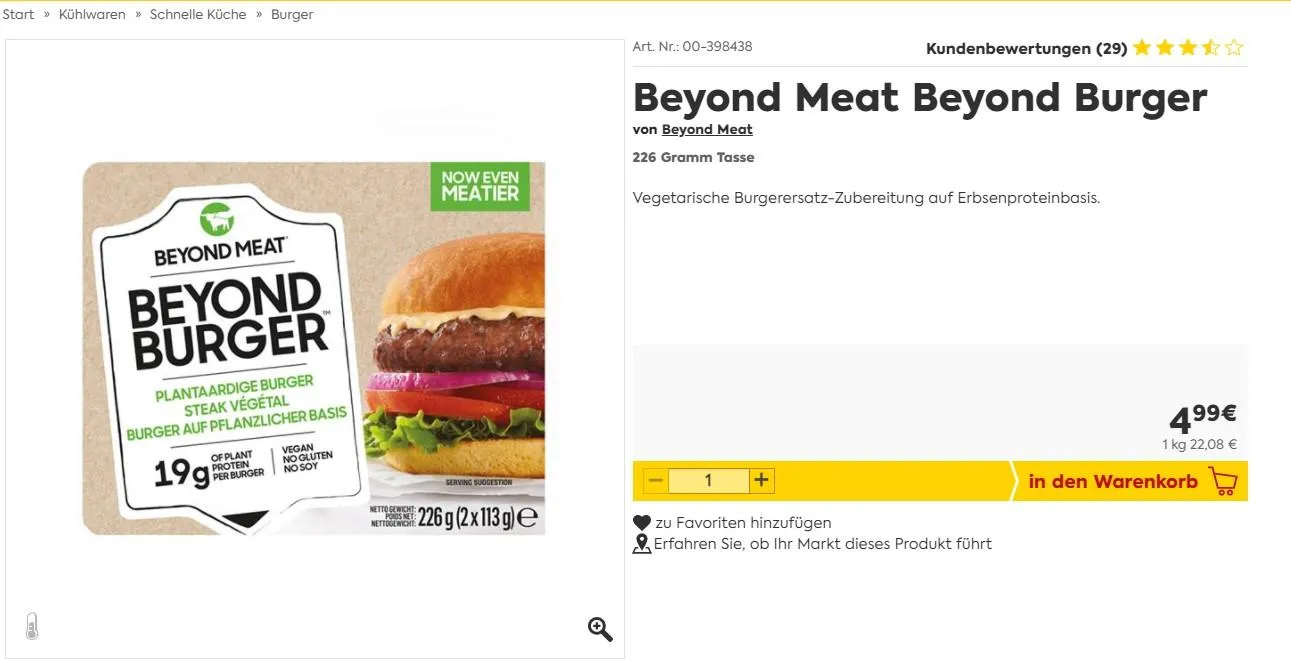This screenshot has height=659, width=1291.
Task: Click the thermometer refrigerated-product icon
Action: point(32,626)
